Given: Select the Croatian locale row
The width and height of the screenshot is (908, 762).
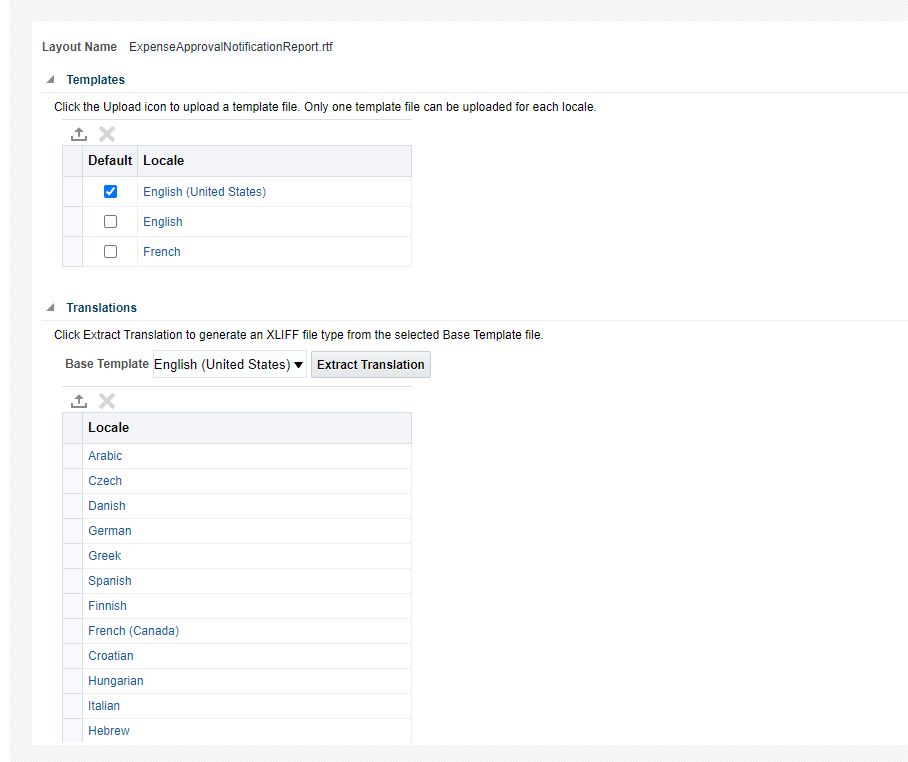Looking at the screenshot, I should tap(110, 655).
